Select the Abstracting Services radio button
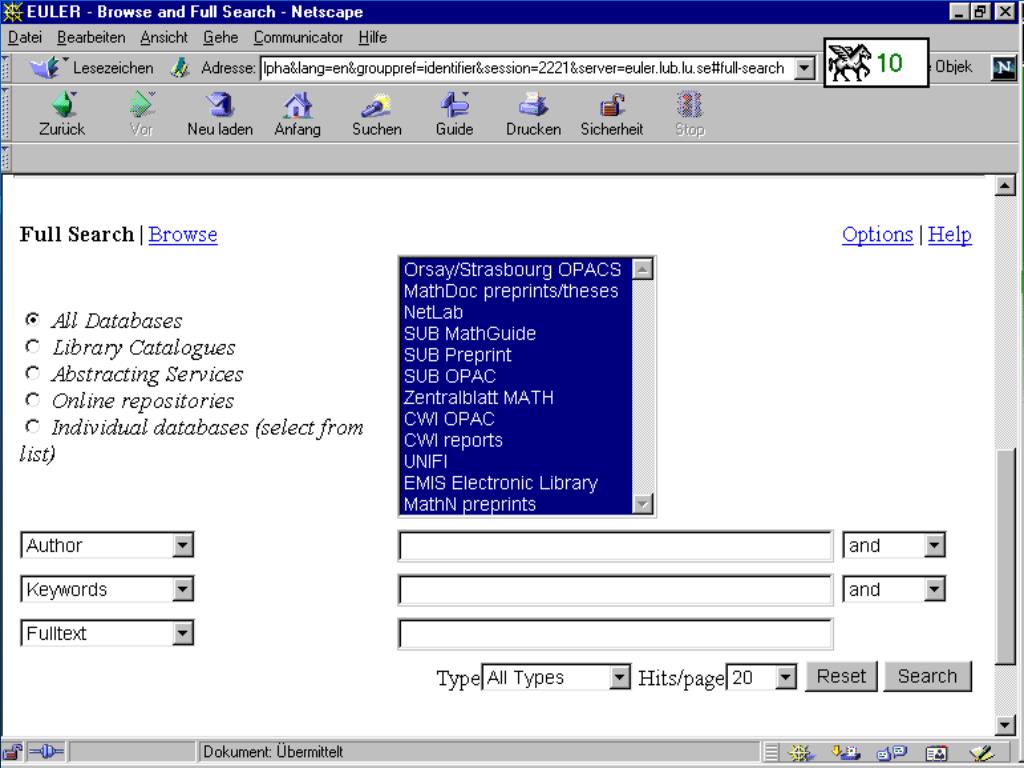 (32, 373)
